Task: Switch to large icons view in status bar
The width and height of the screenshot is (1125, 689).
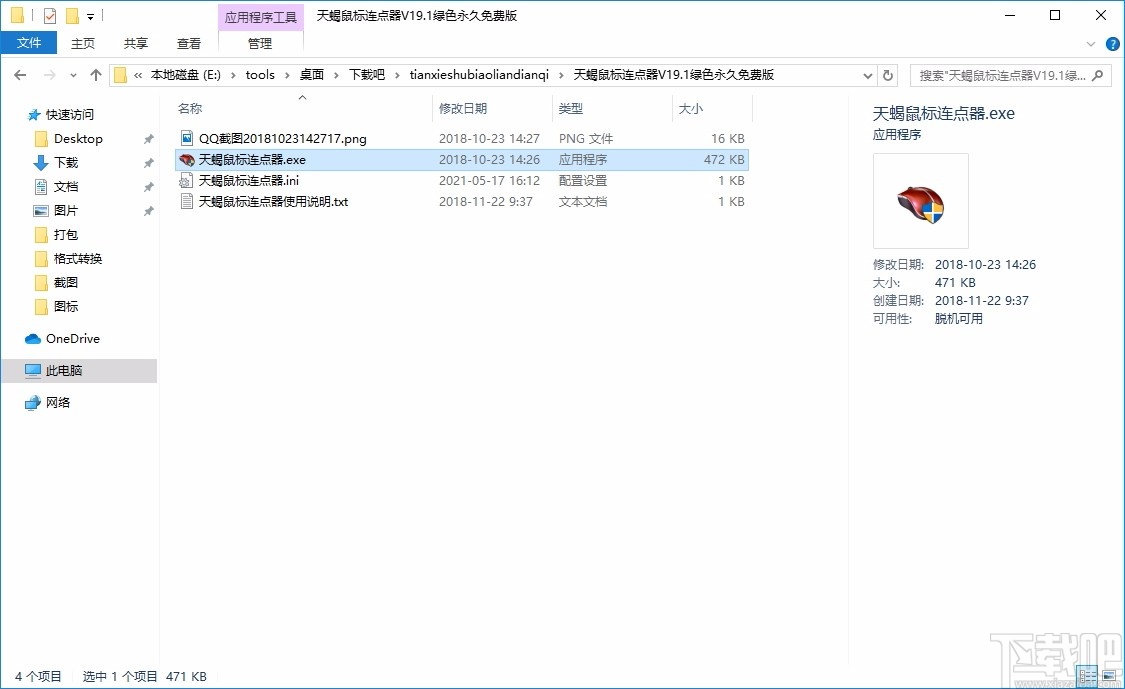Action: point(1109,676)
